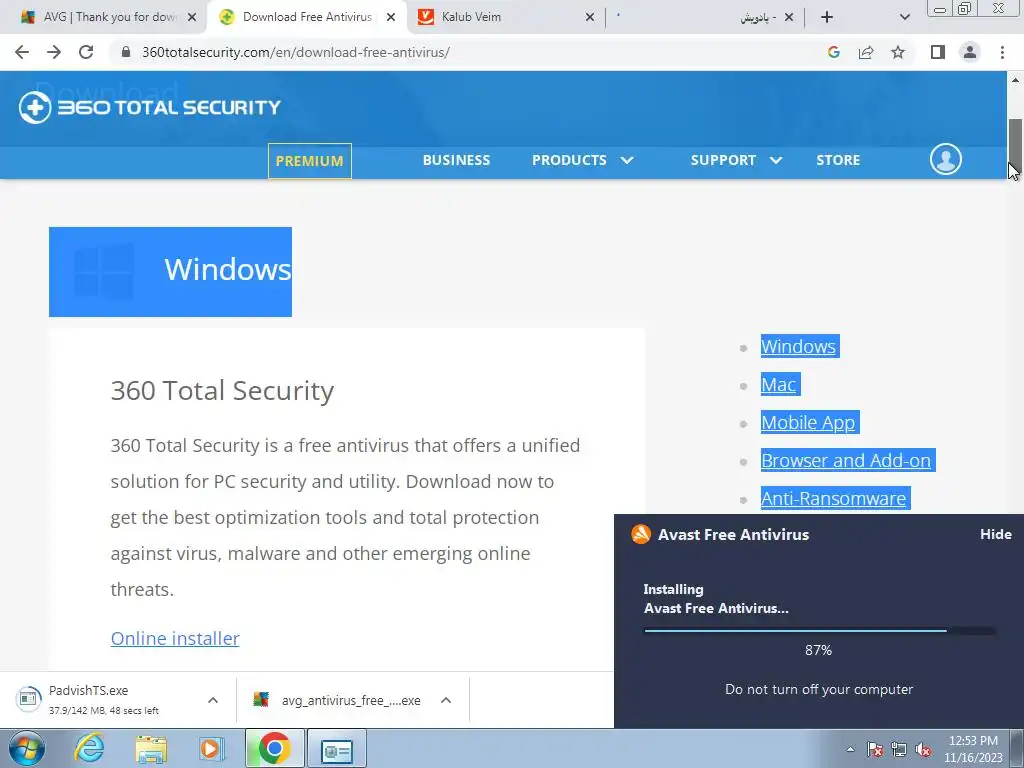Jump to Browser and Add-on link
Screen dimensions: 1024x768
[x=846, y=460]
